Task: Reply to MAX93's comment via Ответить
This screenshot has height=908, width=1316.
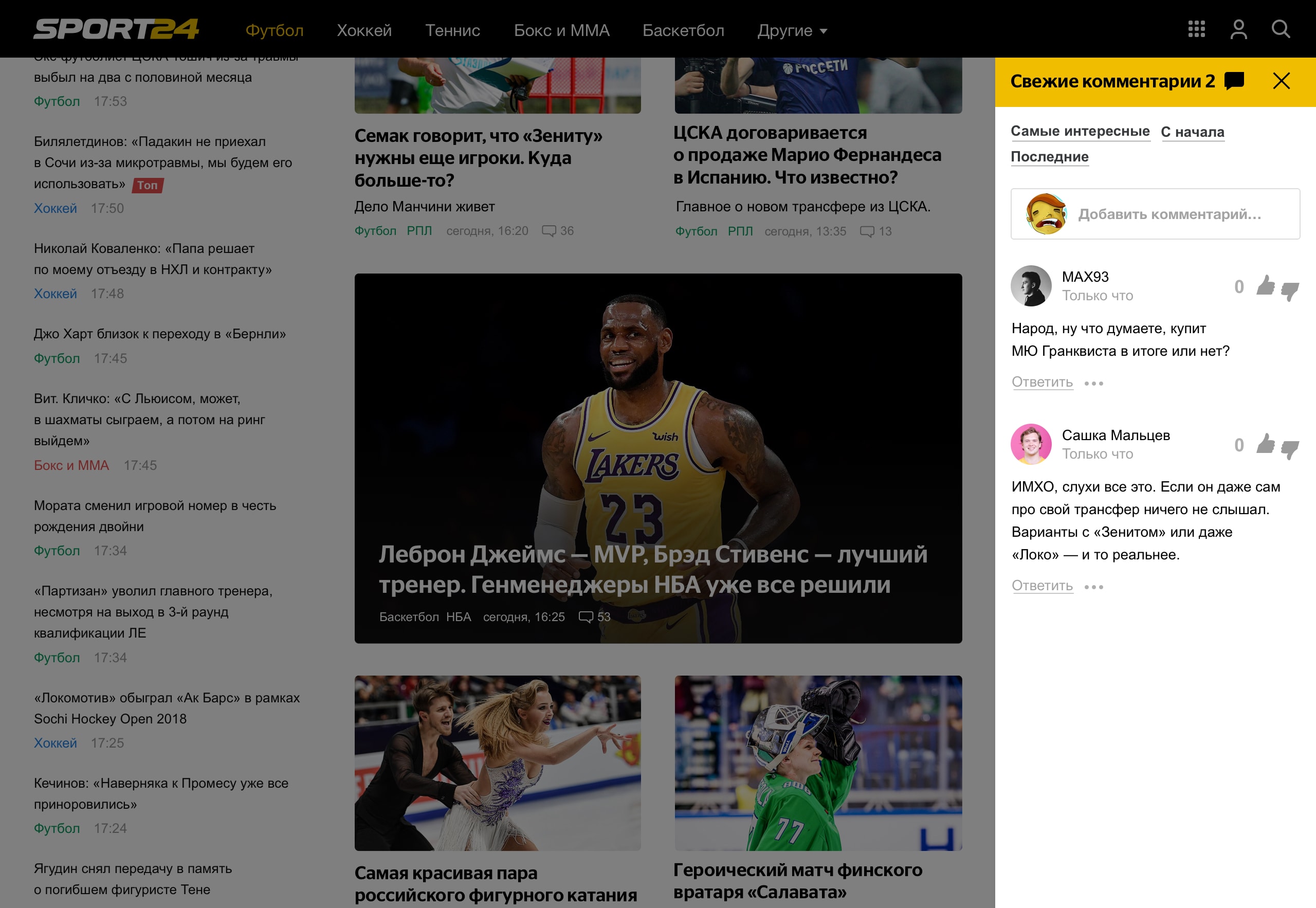Action: tap(1042, 382)
